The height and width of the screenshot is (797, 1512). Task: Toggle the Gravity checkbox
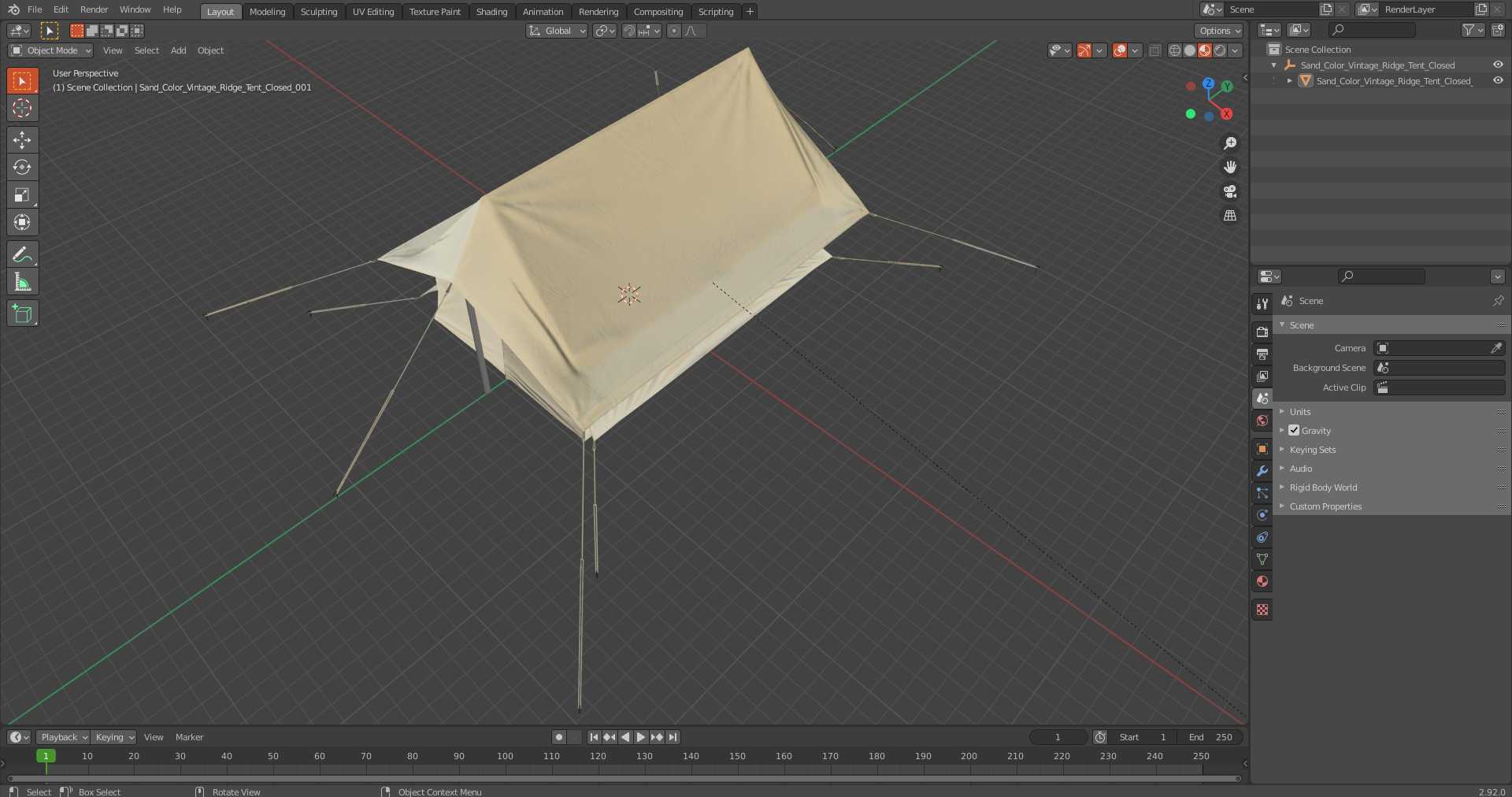point(1294,431)
